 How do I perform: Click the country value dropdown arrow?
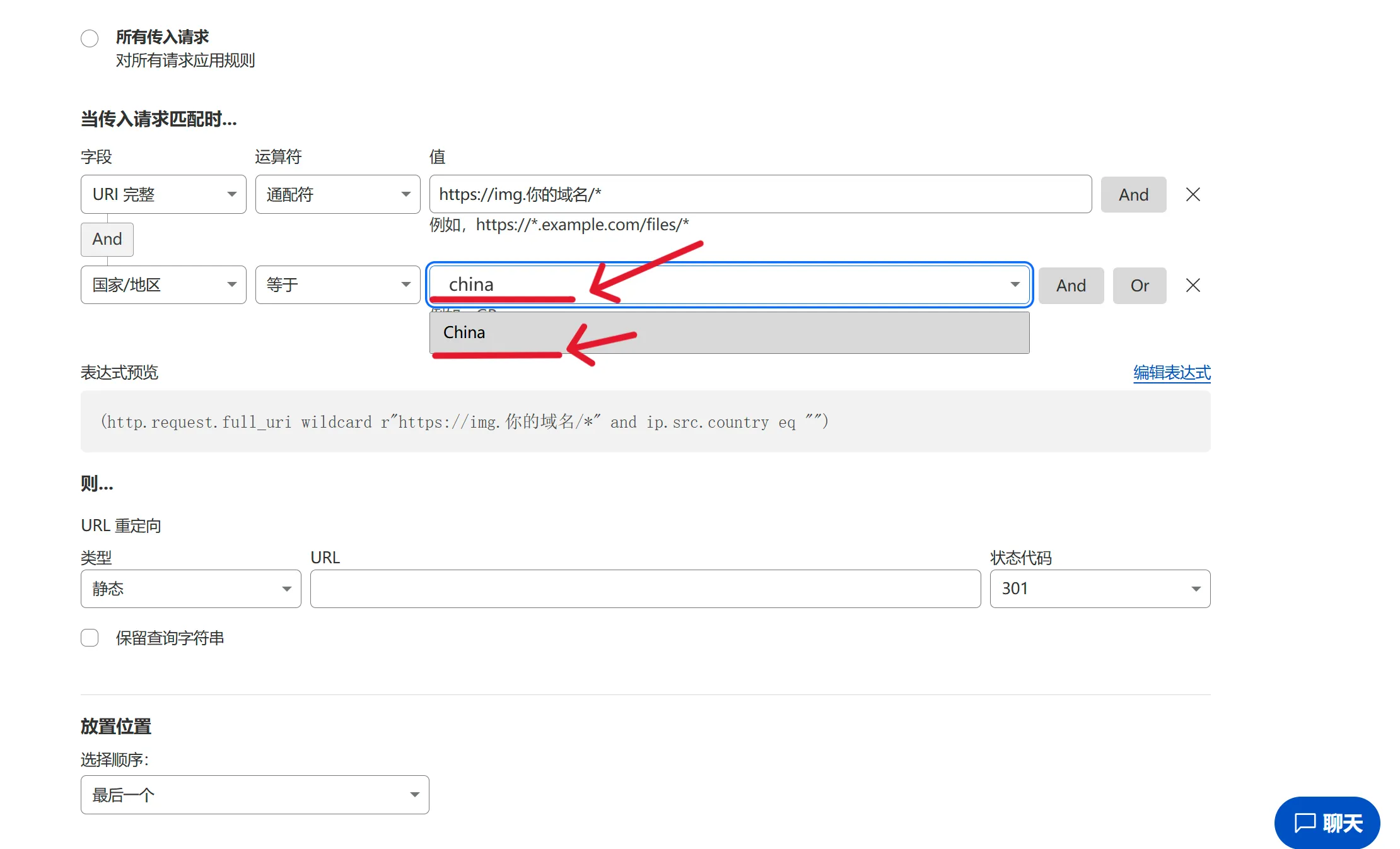[x=1015, y=284]
